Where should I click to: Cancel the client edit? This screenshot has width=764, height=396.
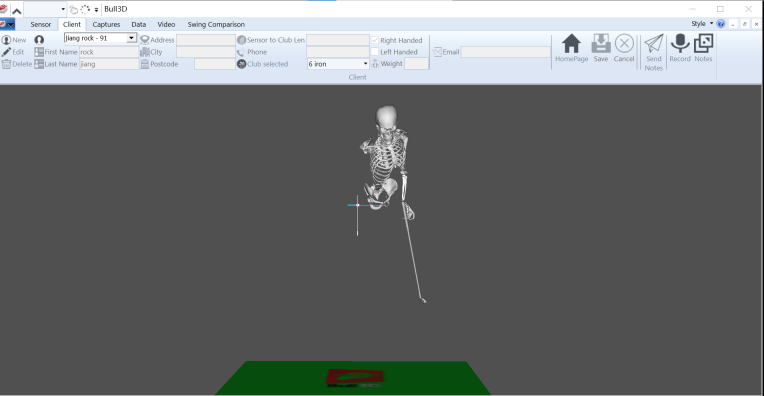point(624,44)
